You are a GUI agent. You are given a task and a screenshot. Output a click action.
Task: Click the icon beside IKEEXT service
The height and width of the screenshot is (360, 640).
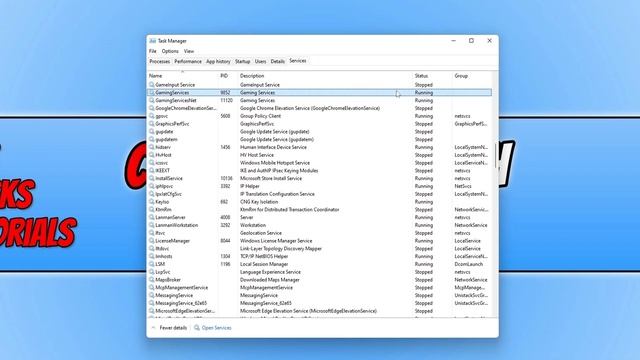tap(152, 170)
